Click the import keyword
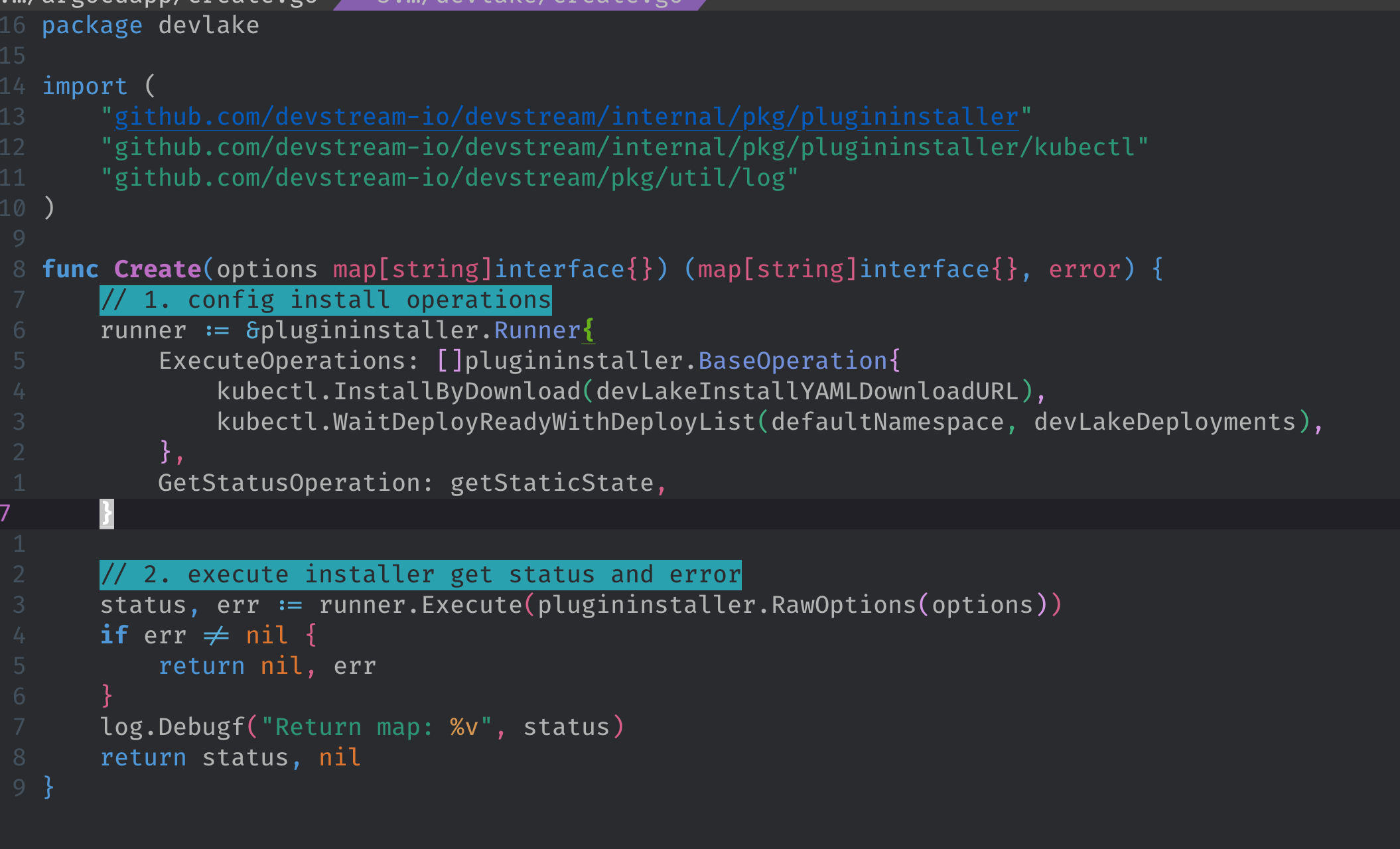Image resolution: width=1400 pixels, height=849 pixels. (84, 86)
